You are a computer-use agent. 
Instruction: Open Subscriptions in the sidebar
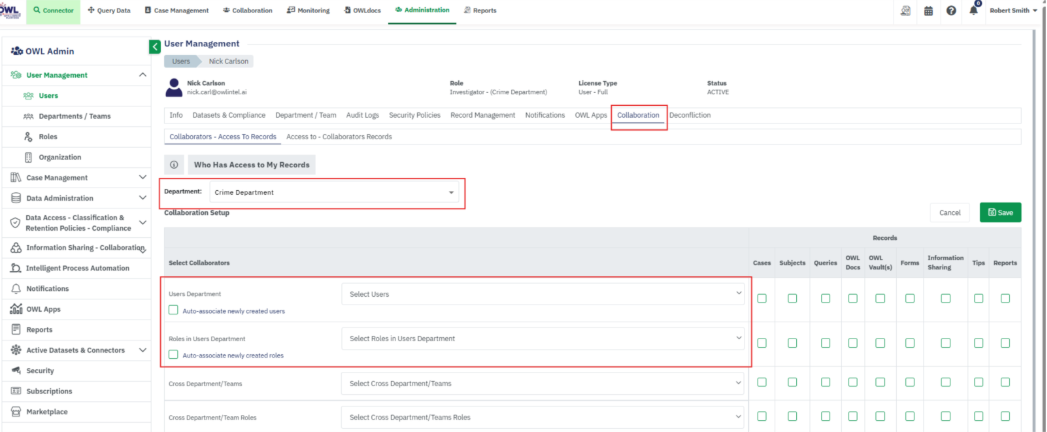[48, 391]
